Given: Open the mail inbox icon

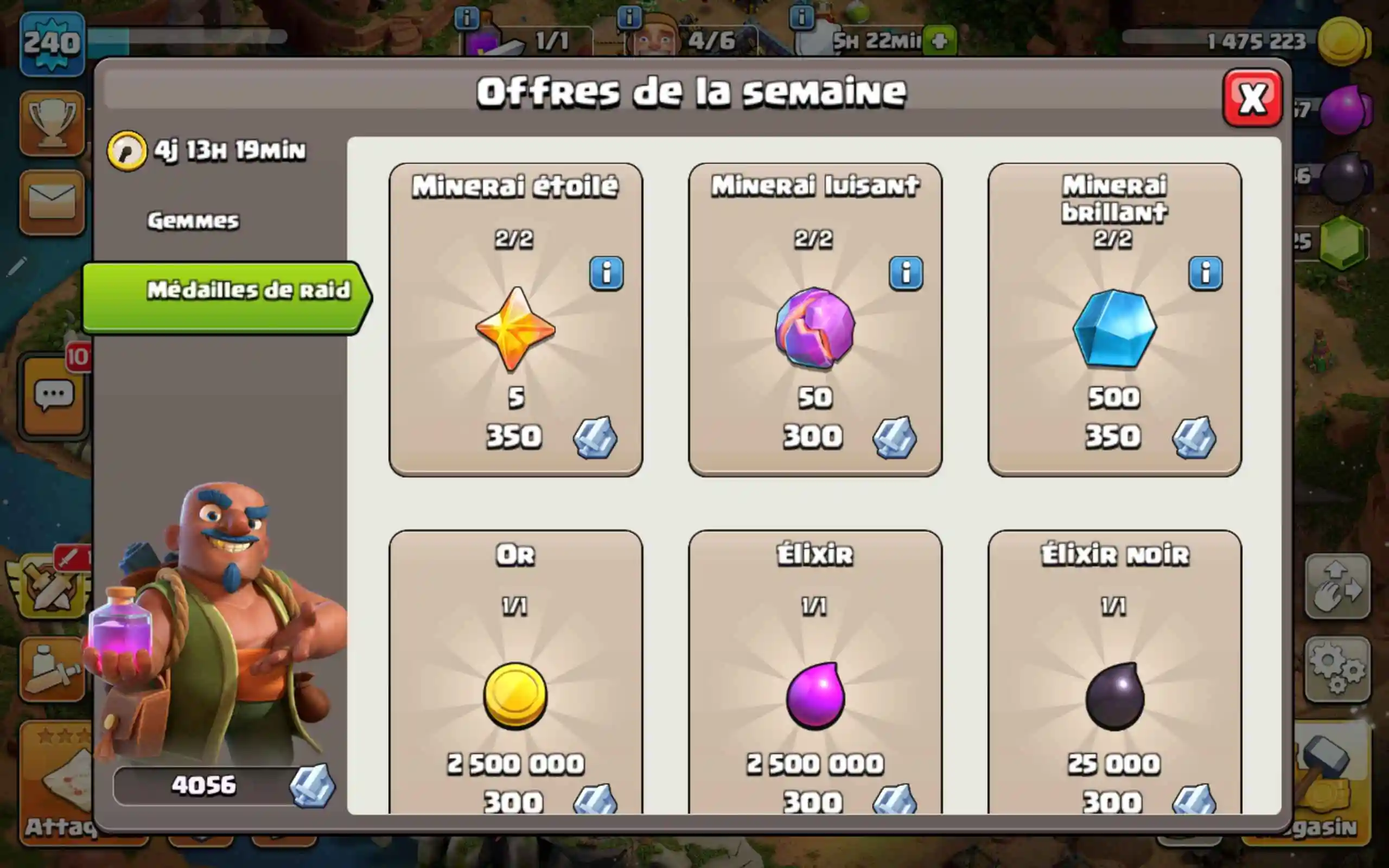Looking at the screenshot, I should coord(52,202).
